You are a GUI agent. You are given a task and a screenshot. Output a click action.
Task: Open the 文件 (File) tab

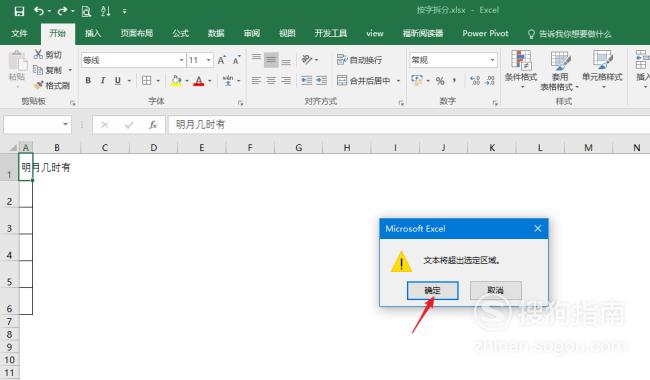coord(19,34)
